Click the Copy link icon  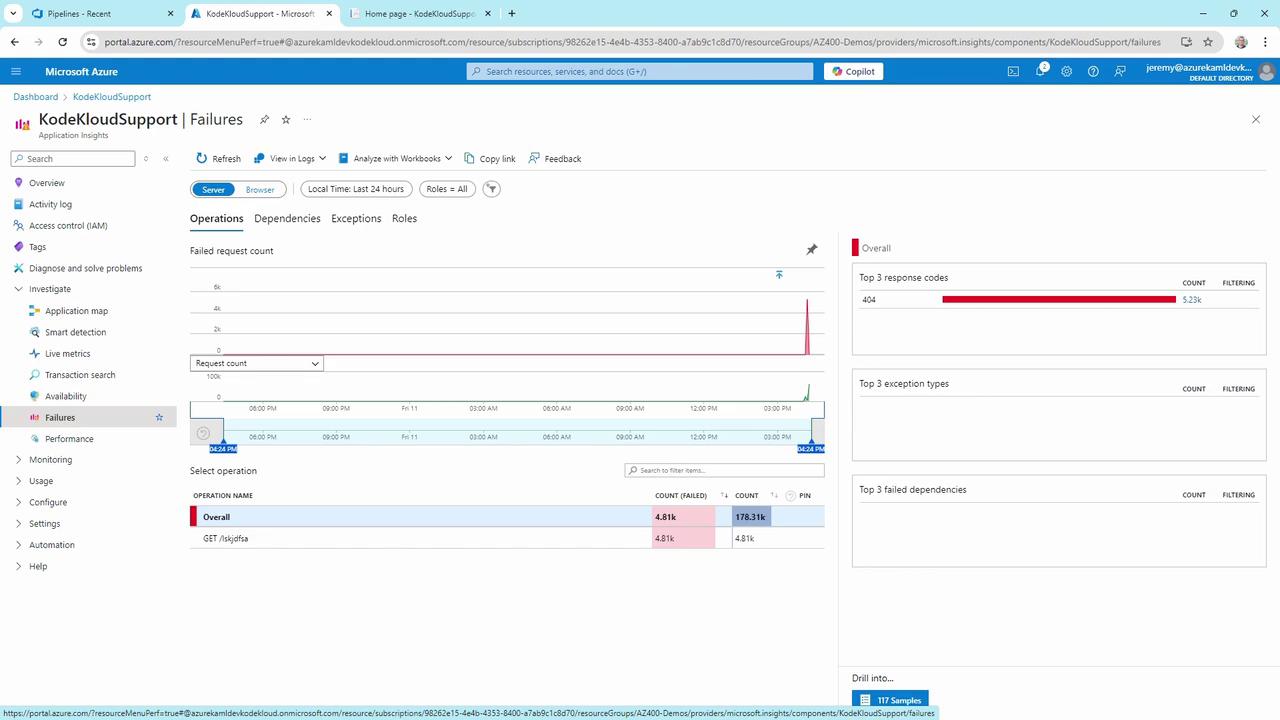[470, 159]
